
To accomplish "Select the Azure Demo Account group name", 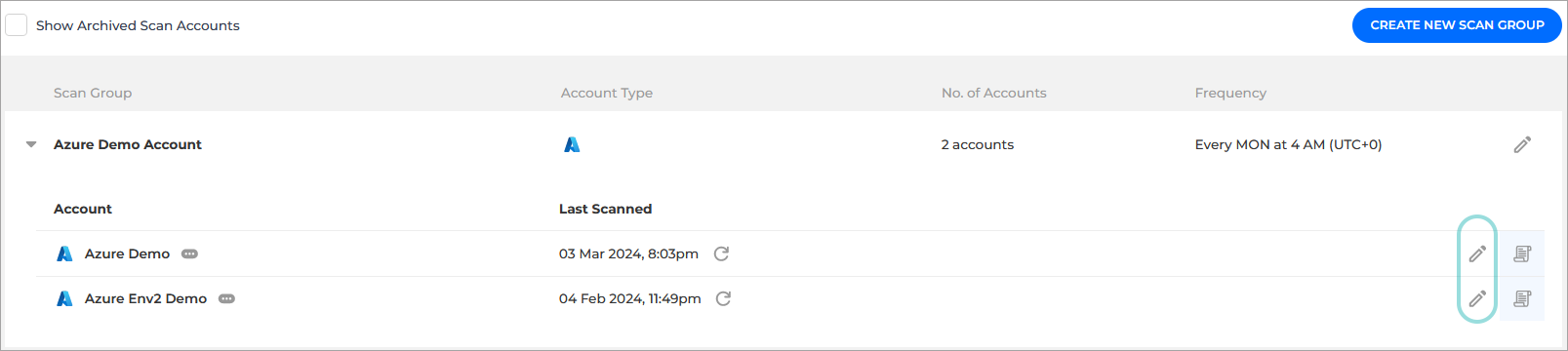I will pyautogui.click(x=128, y=144).
